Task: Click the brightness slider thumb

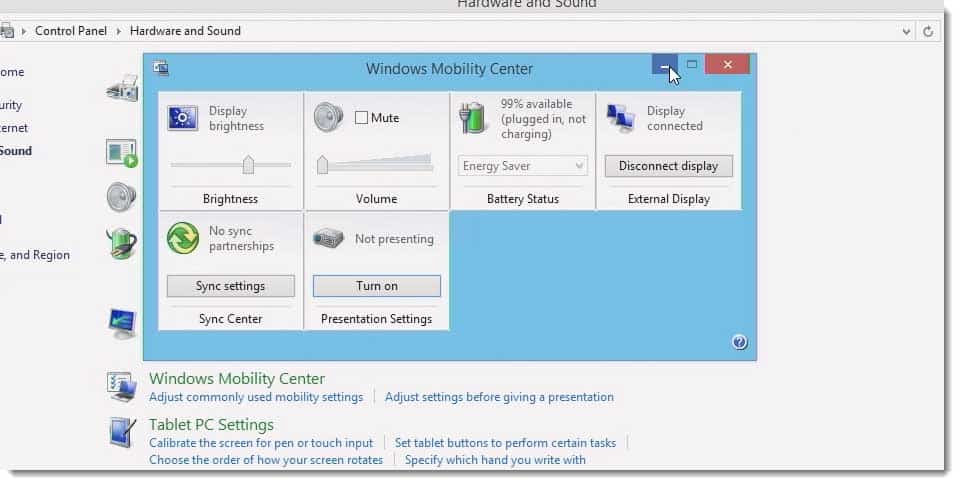Action: click(248, 165)
